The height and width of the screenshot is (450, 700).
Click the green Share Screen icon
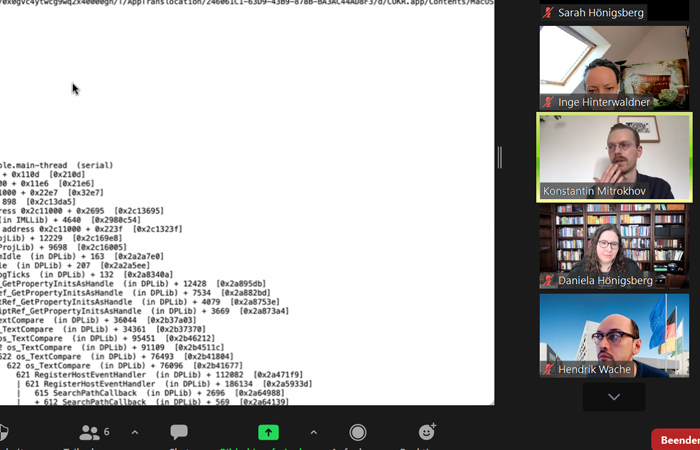point(268,432)
